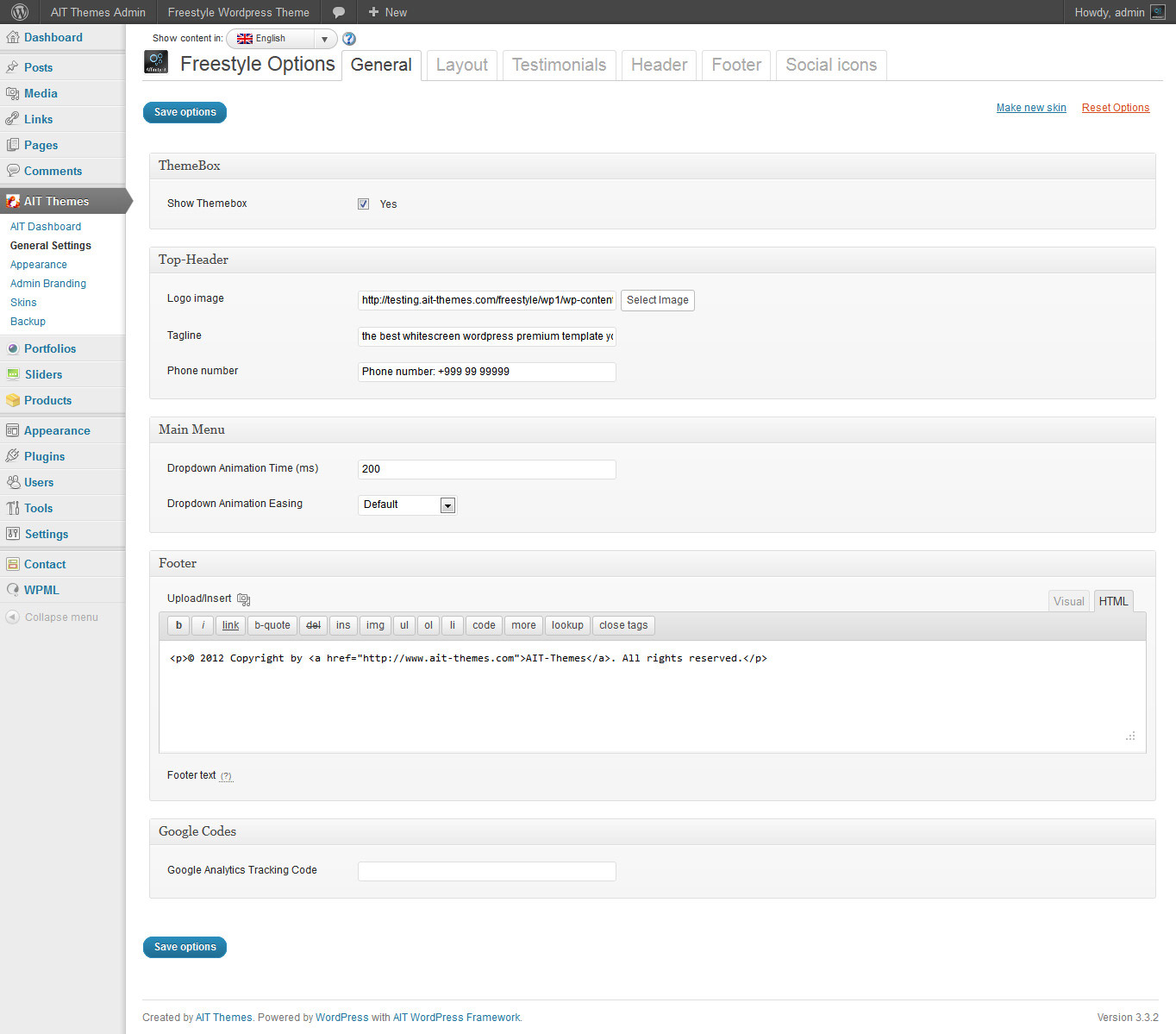Click the Collapse menu arrow icon
Image resolution: width=1176 pixels, height=1034 pixels.
coord(13,617)
